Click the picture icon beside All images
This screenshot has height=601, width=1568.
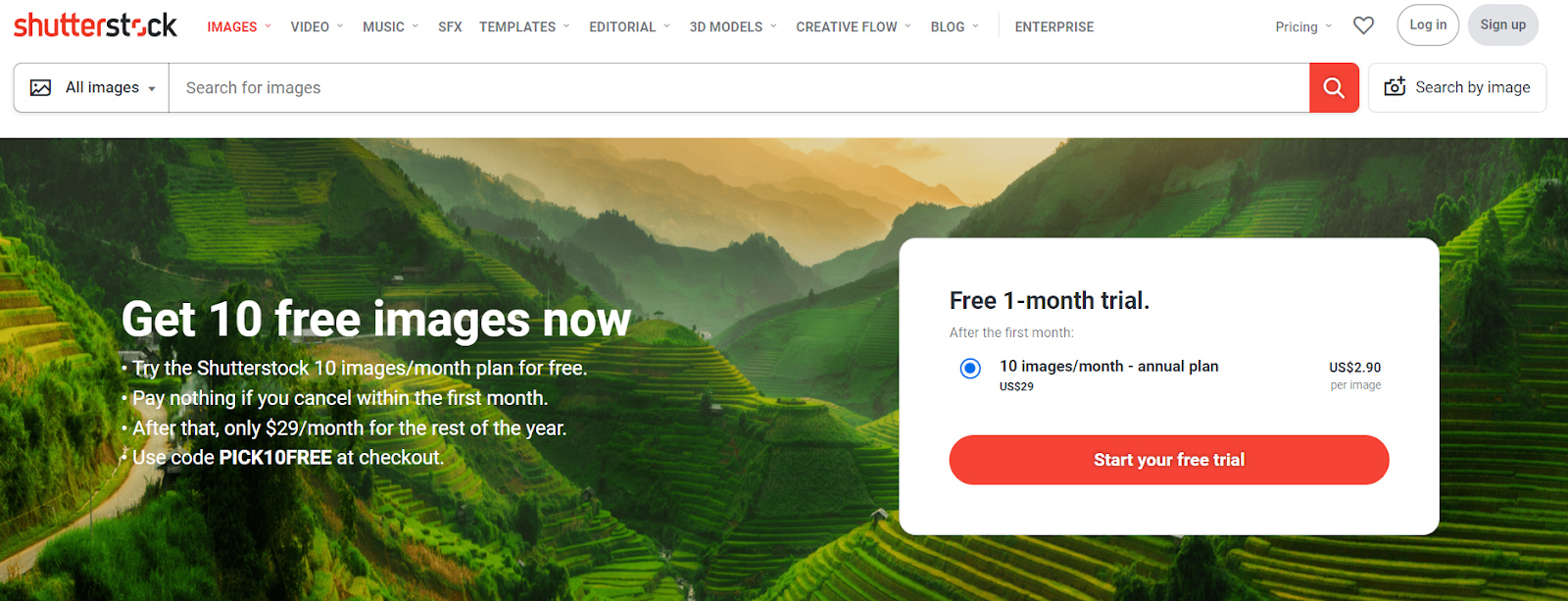pos(40,87)
